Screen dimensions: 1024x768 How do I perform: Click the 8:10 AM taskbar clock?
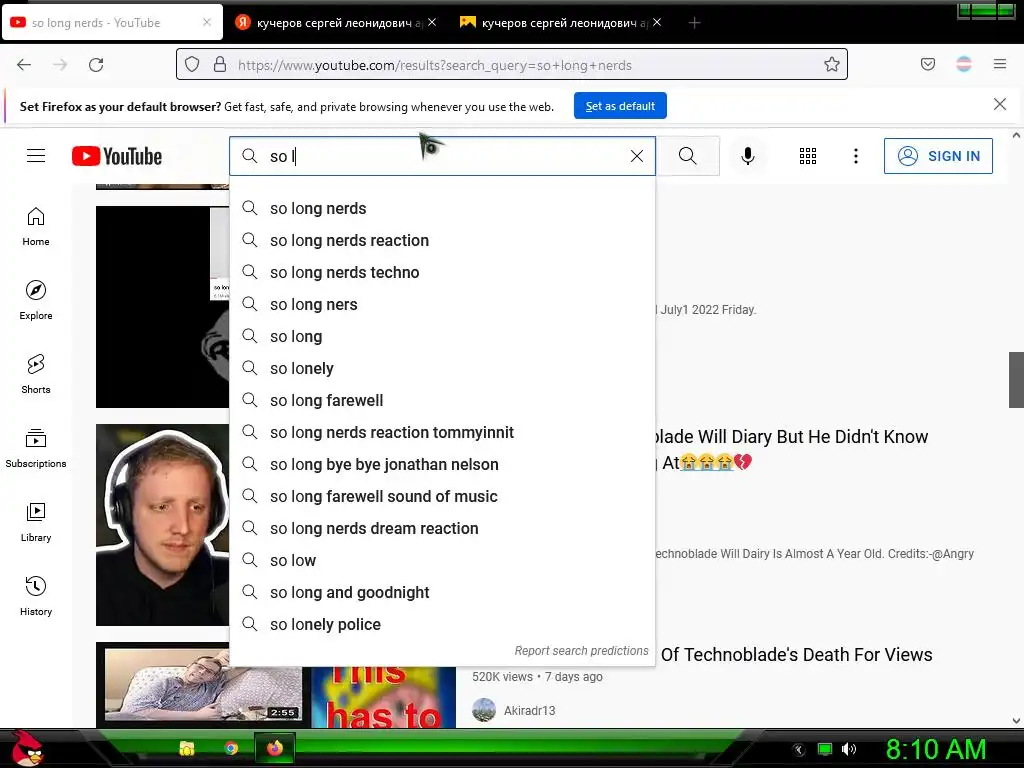tap(935, 749)
